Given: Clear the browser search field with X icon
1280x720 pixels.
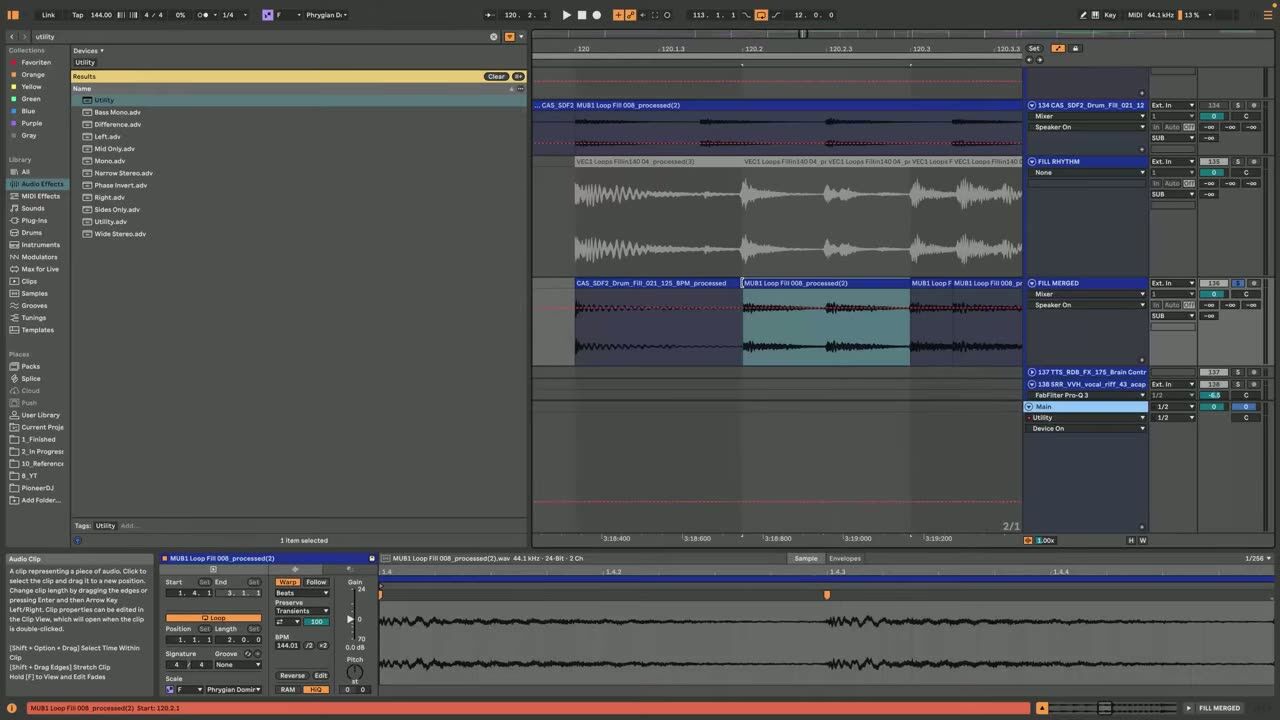Looking at the screenshot, I should [493, 37].
